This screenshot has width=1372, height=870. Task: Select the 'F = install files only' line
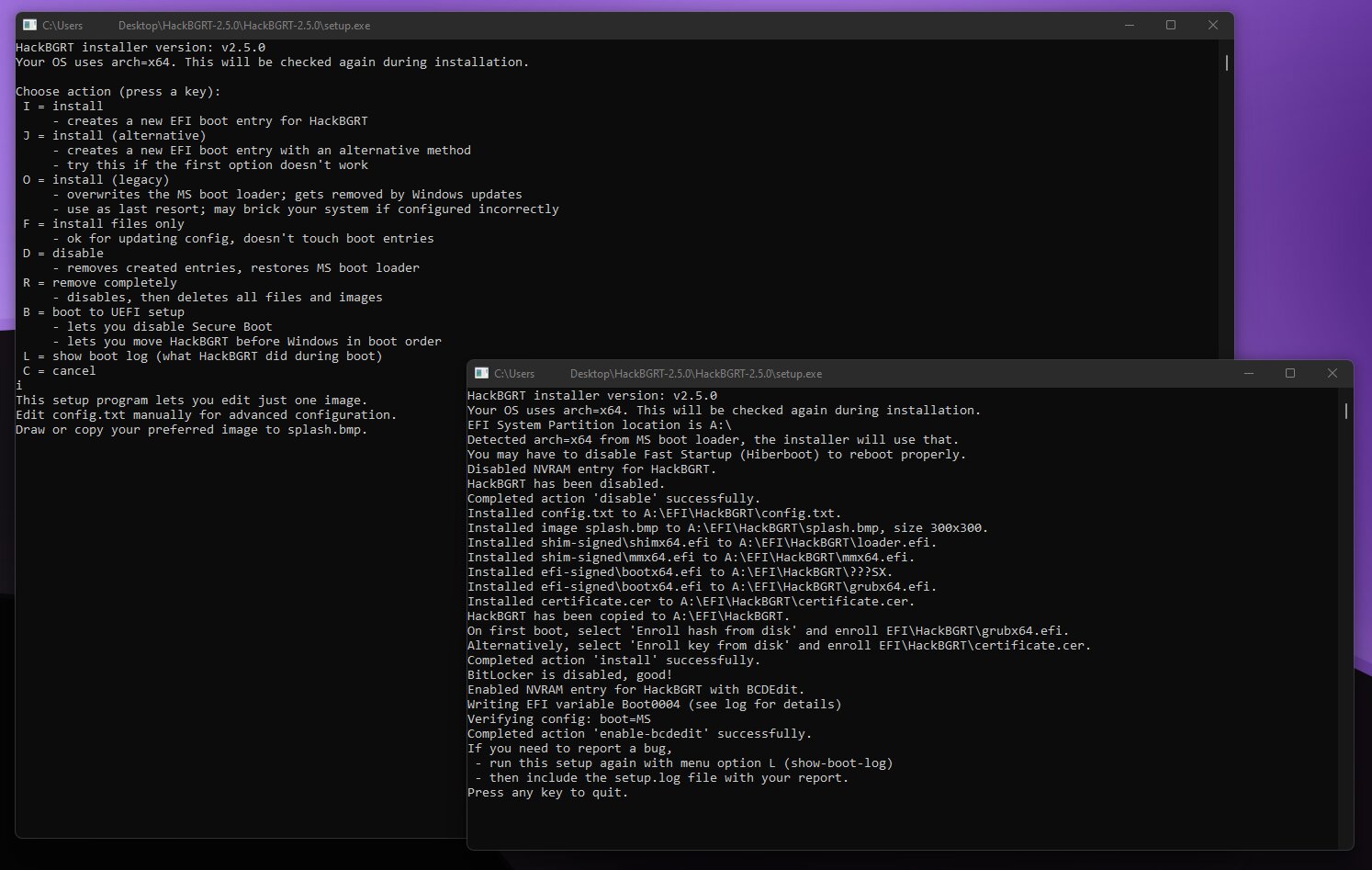point(104,224)
